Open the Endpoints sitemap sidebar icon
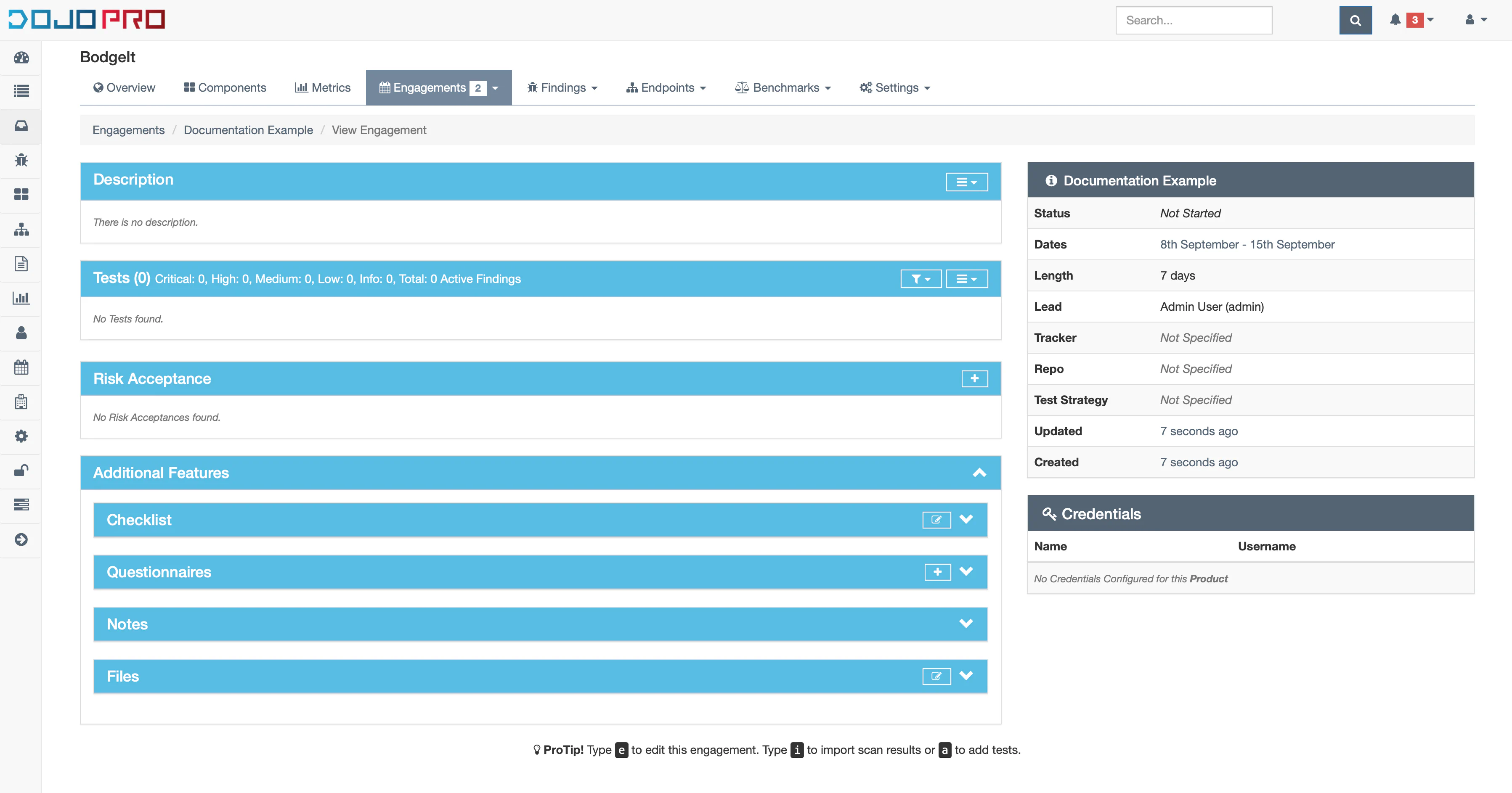The width and height of the screenshot is (1512, 793). coord(21,229)
